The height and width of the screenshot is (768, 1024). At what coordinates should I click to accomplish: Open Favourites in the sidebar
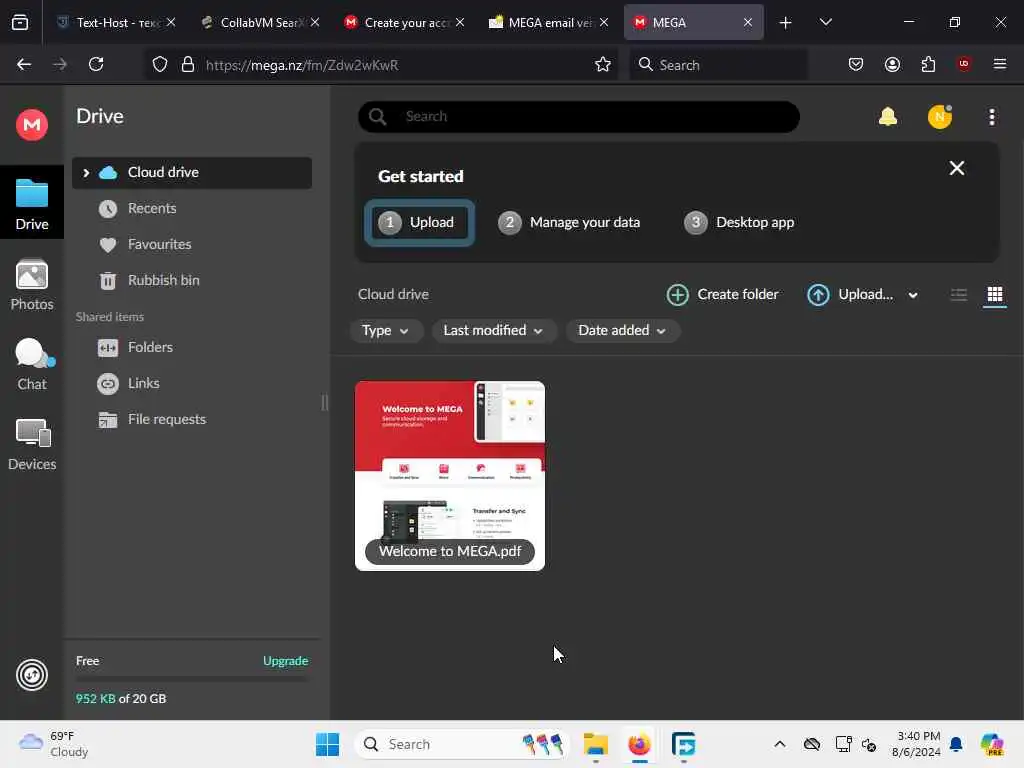click(159, 244)
